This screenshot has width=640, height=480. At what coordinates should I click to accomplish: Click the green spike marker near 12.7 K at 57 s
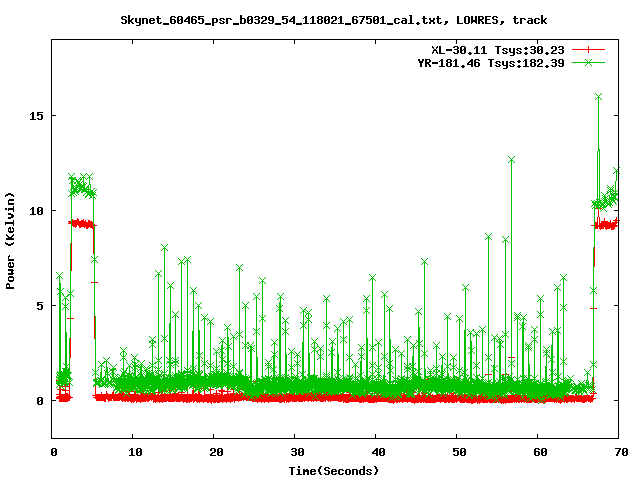coord(511,160)
